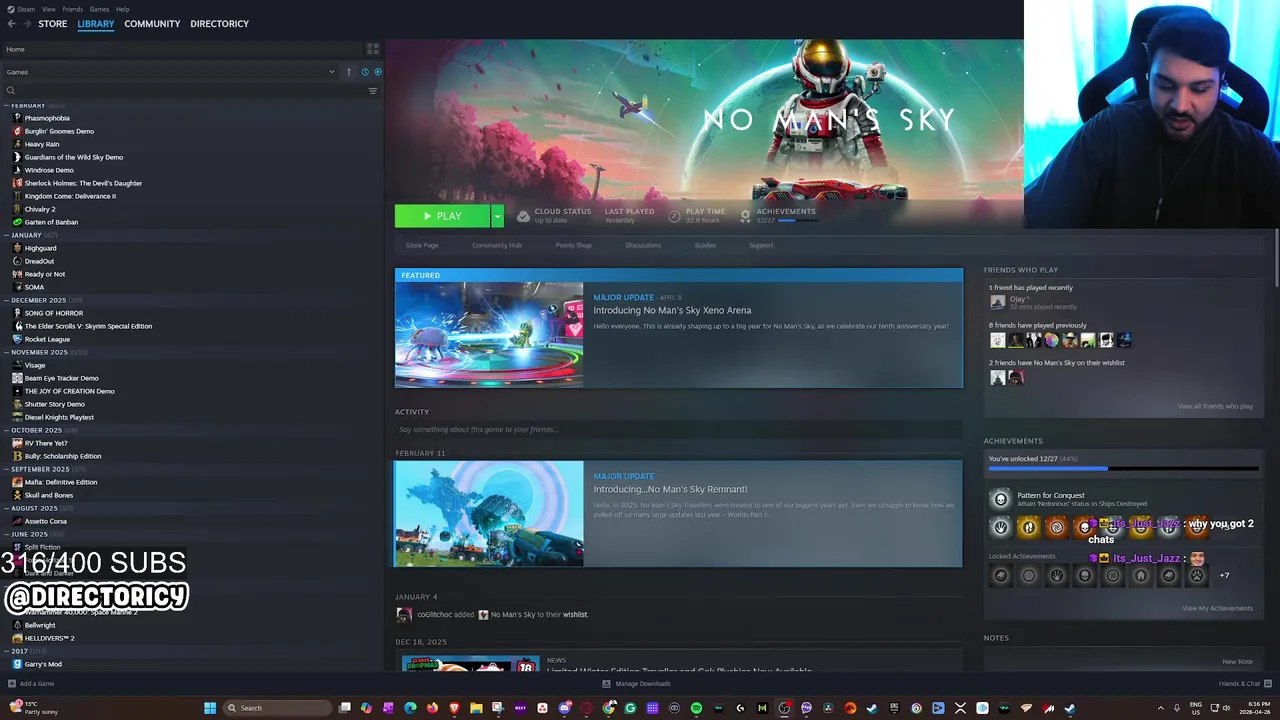Select Phasmophobia in game list
The height and width of the screenshot is (720, 1280).
(47, 118)
